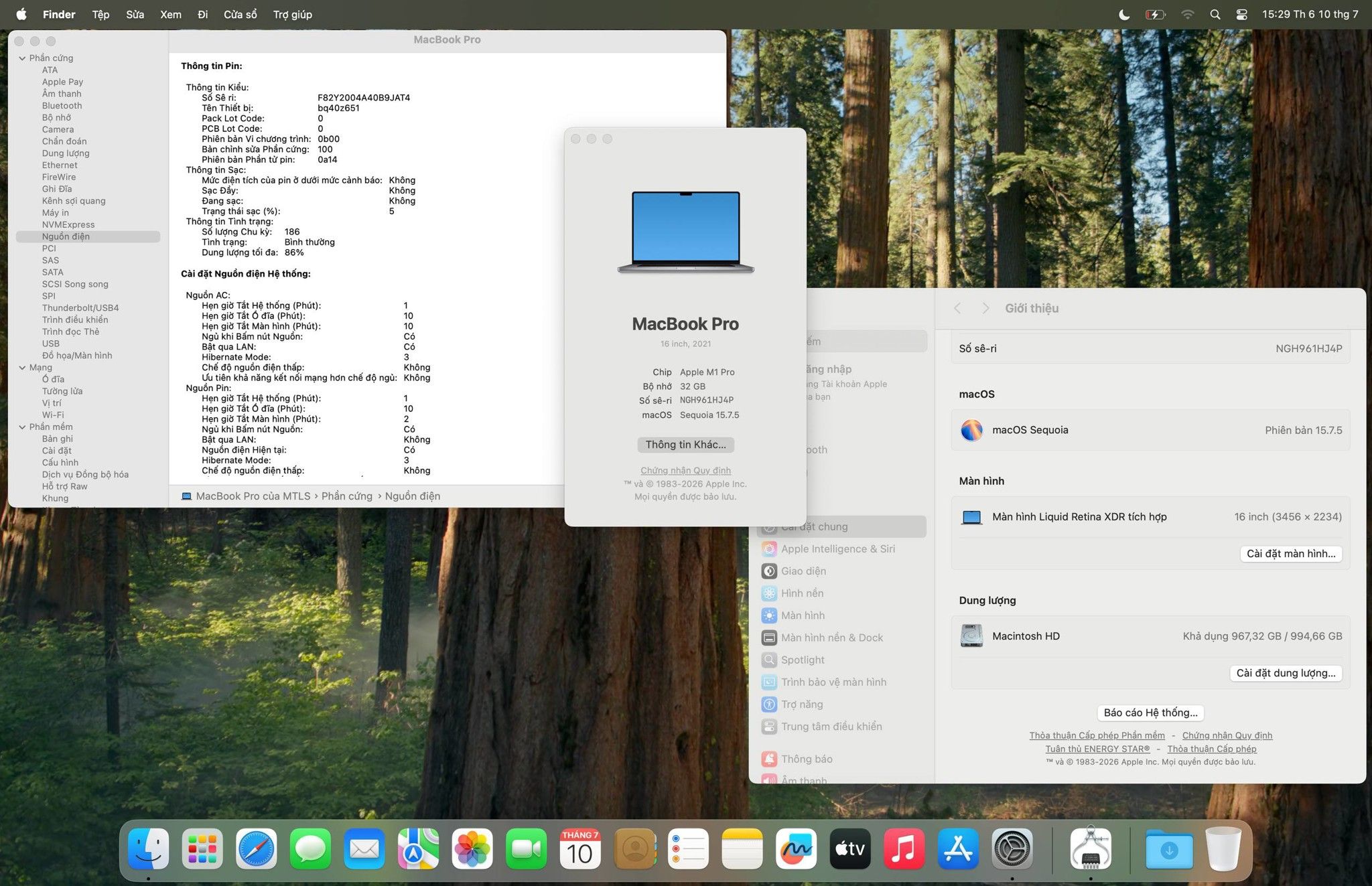Open Chứng nhận Quy định link in About window
Screen dimensions: 1372x886
coord(685,471)
